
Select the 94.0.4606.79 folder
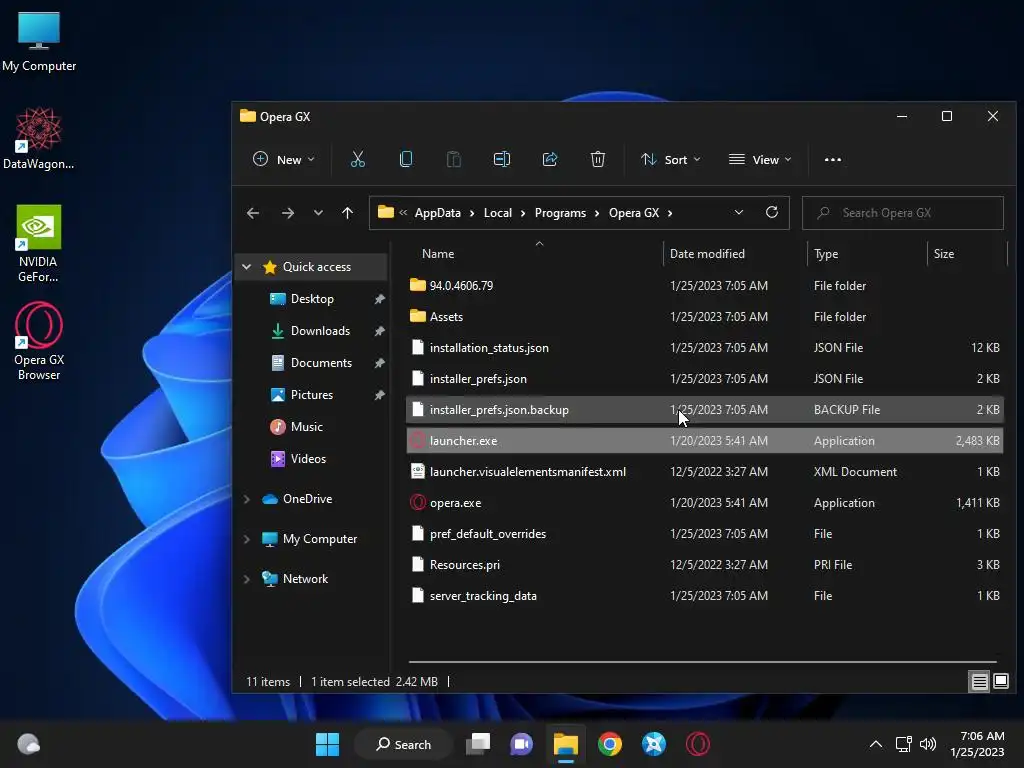click(x=704, y=285)
